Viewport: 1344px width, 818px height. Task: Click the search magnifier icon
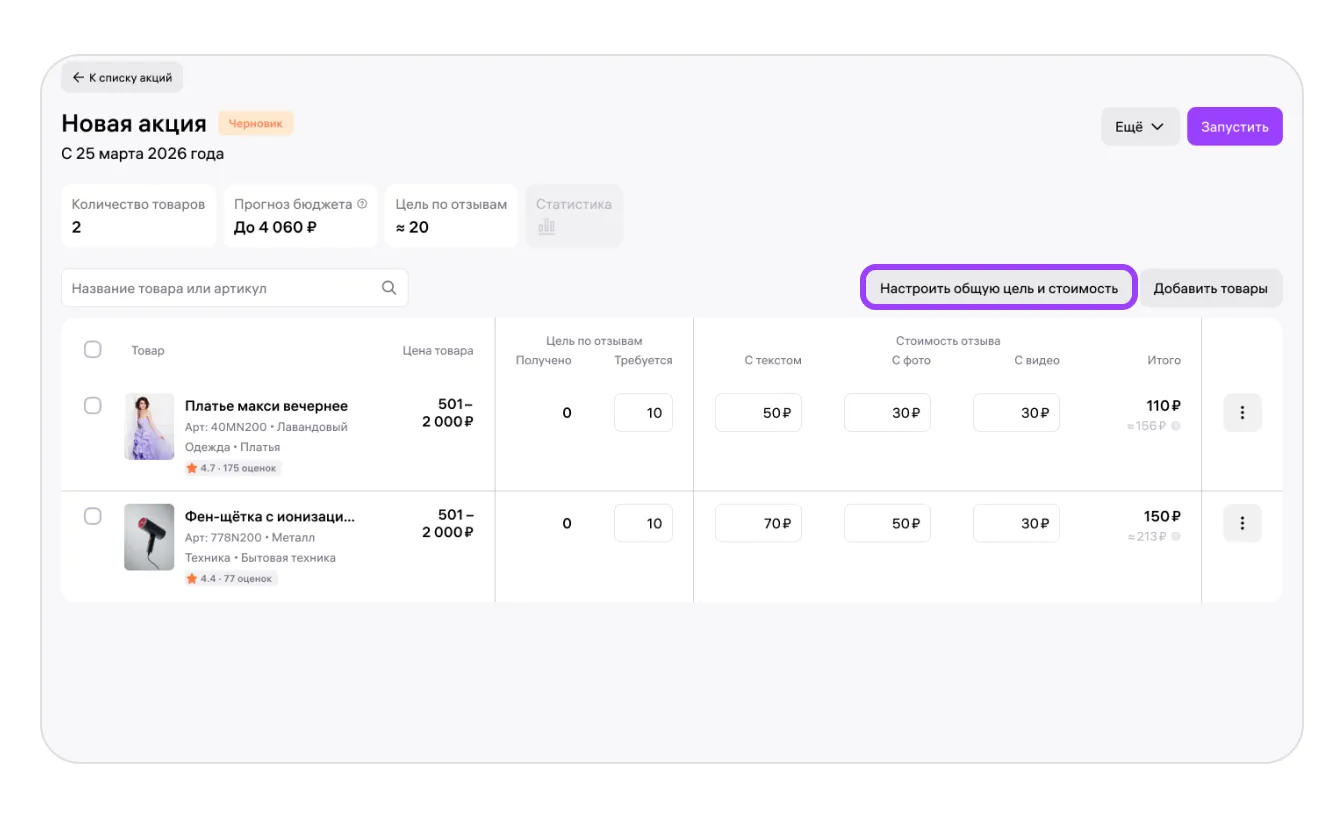[389, 288]
